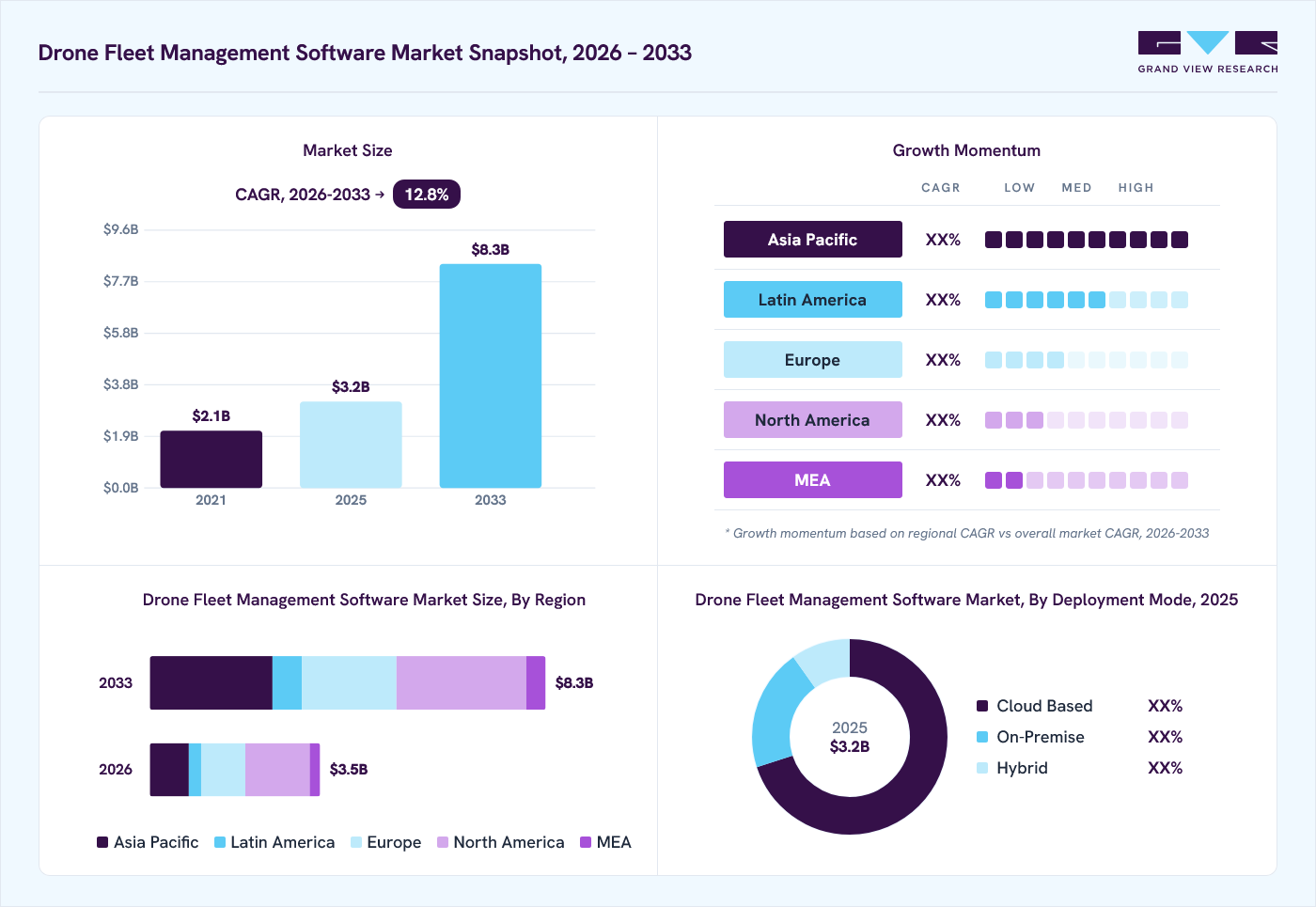Click Cloud Based XX% share value
The height and width of the screenshot is (907, 1316).
[x=1165, y=706]
